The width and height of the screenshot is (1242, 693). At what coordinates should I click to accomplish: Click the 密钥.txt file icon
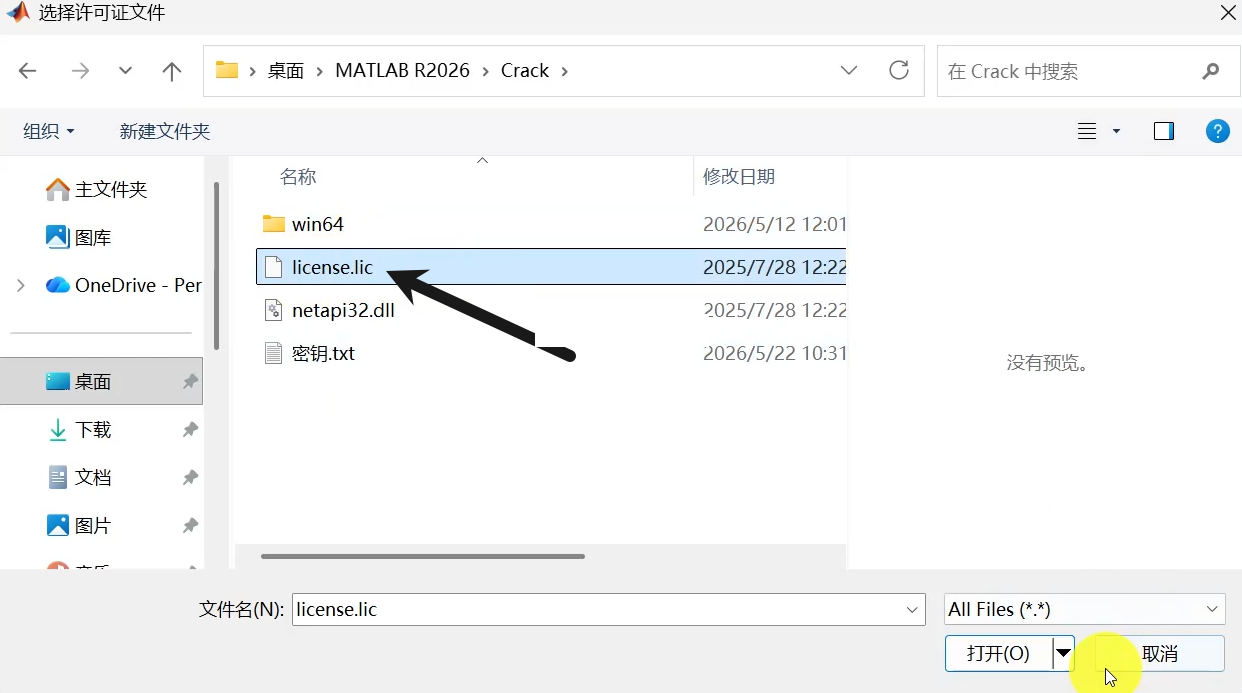pos(273,353)
